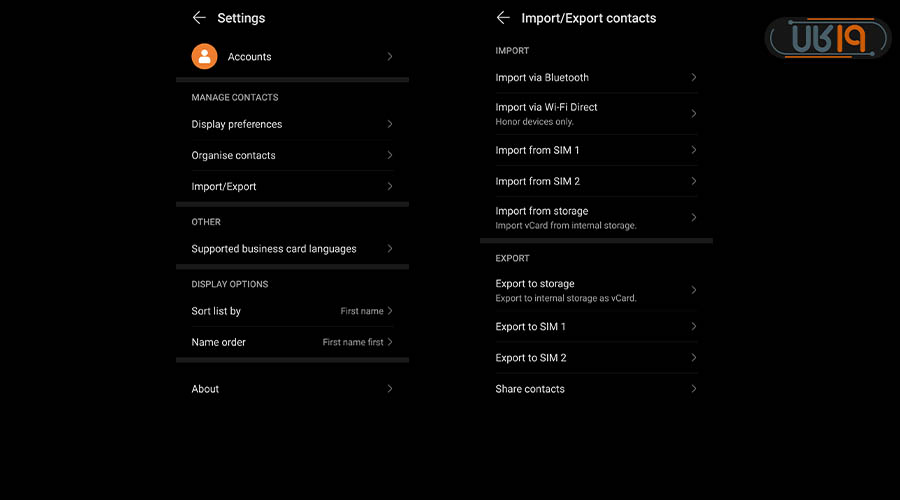Select Export to storage as vCard
The height and width of the screenshot is (500, 900).
566,290
